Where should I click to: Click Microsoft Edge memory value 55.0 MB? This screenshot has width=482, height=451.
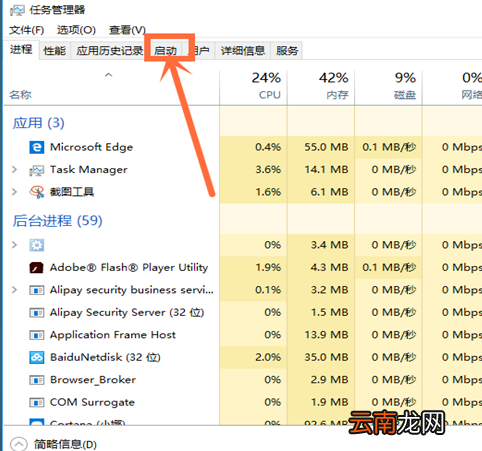[326, 147]
